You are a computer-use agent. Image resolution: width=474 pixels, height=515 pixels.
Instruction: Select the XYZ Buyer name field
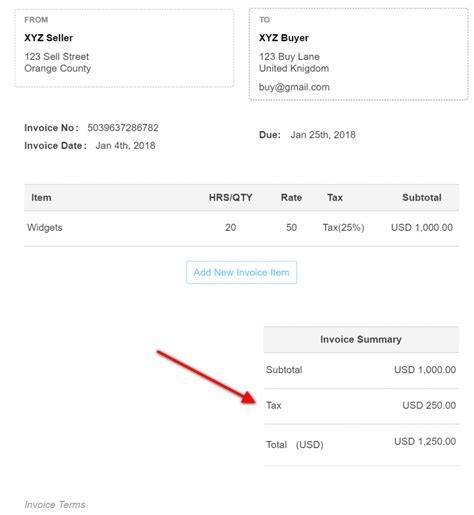284,38
